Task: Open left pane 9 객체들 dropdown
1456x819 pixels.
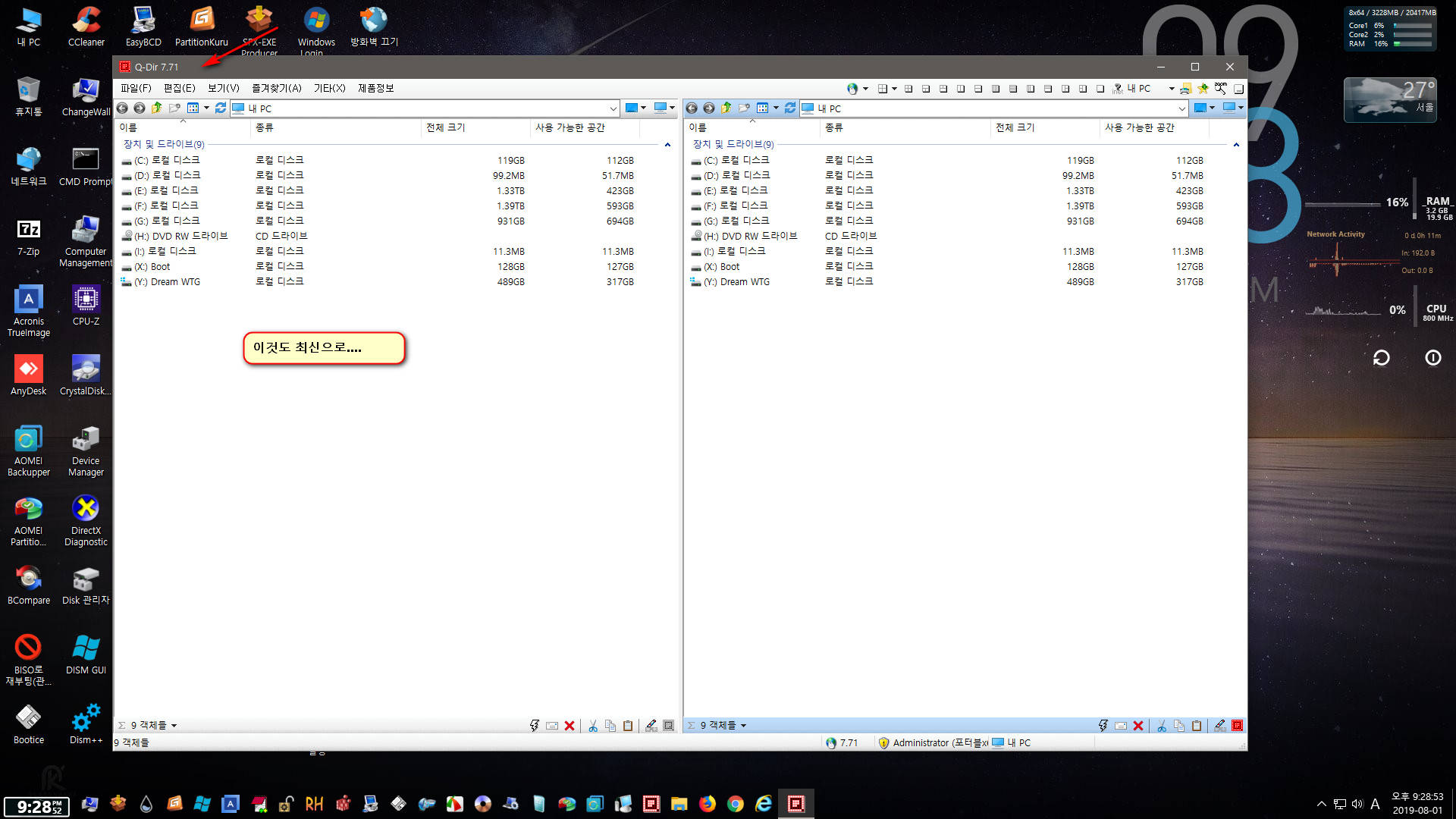Action: click(x=174, y=726)
